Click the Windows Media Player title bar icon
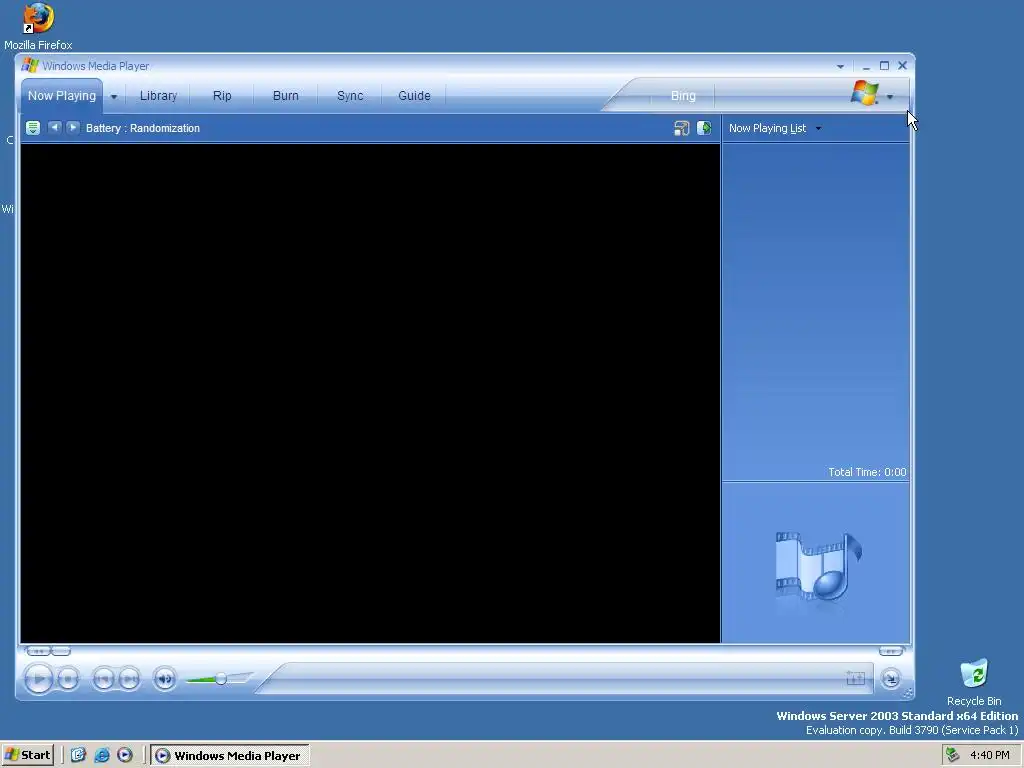Viewport: 1024px width, 768px height. click(x=29, y=65)
